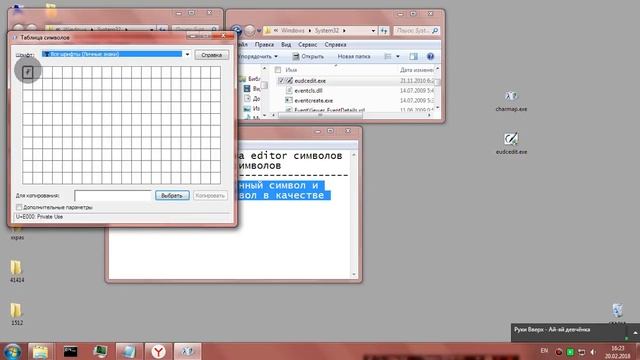Viewport: 640px width, 360px height.
Task: Toggle the preview pane icon in Explorer
Action: point(413,56)
